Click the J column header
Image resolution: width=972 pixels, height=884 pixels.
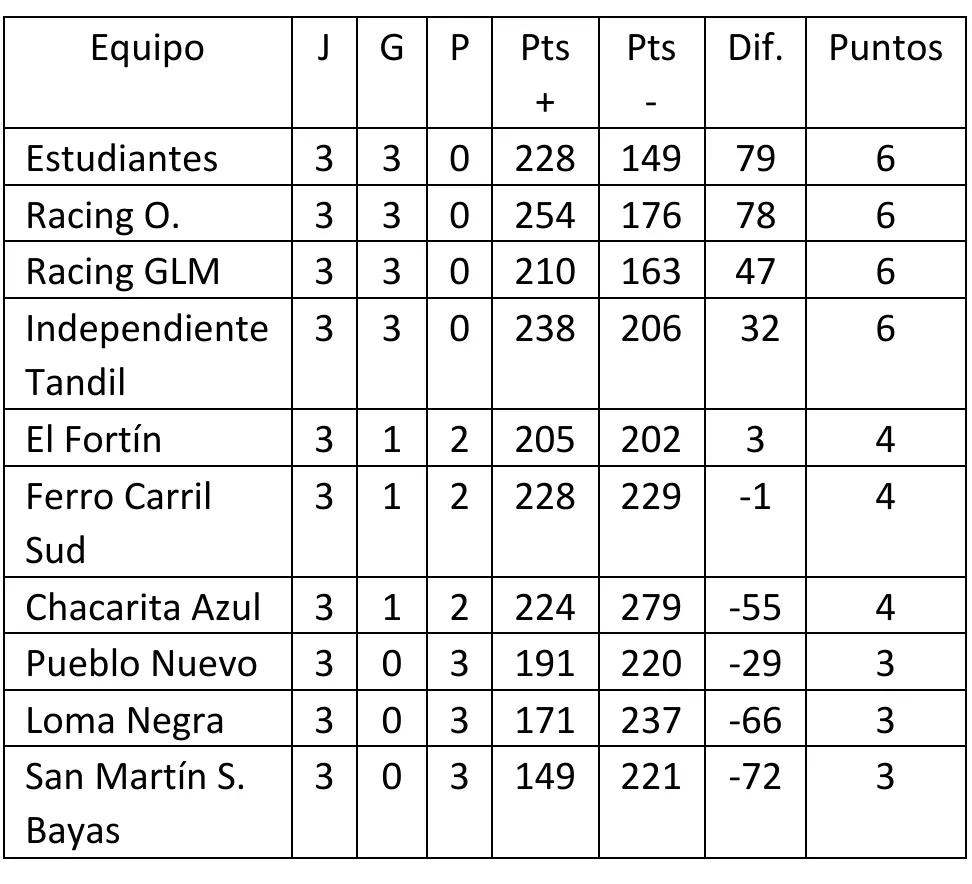(x=322, y=47)
